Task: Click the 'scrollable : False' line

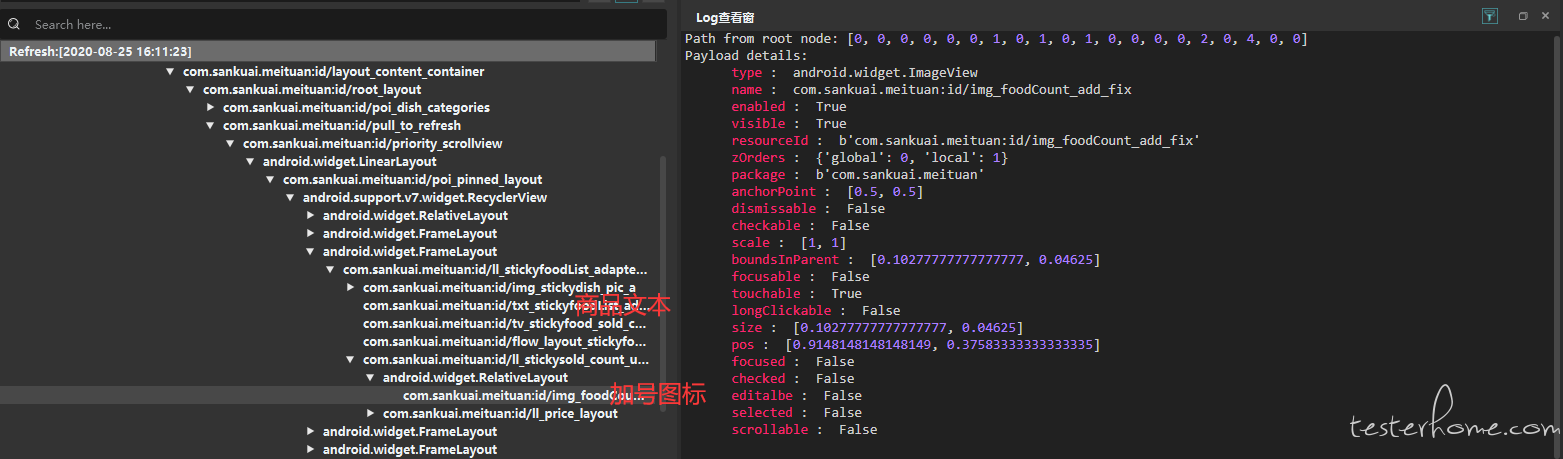Action: [x=805, y=430]
